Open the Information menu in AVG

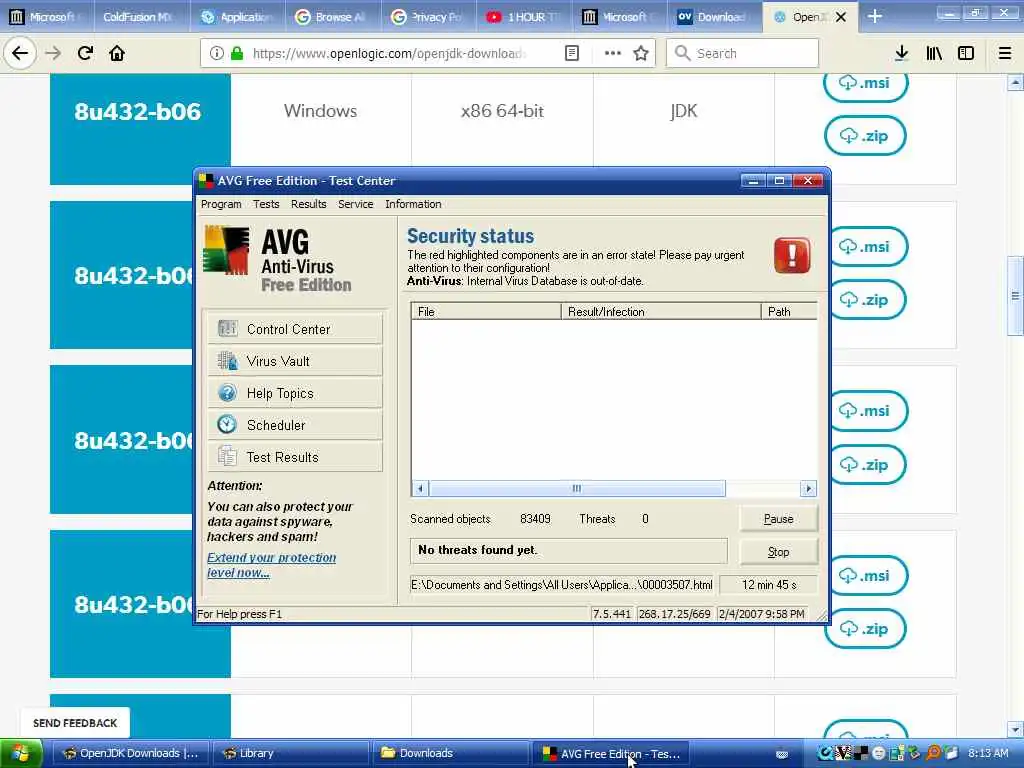pyautogui.click(x=413, y=204)
